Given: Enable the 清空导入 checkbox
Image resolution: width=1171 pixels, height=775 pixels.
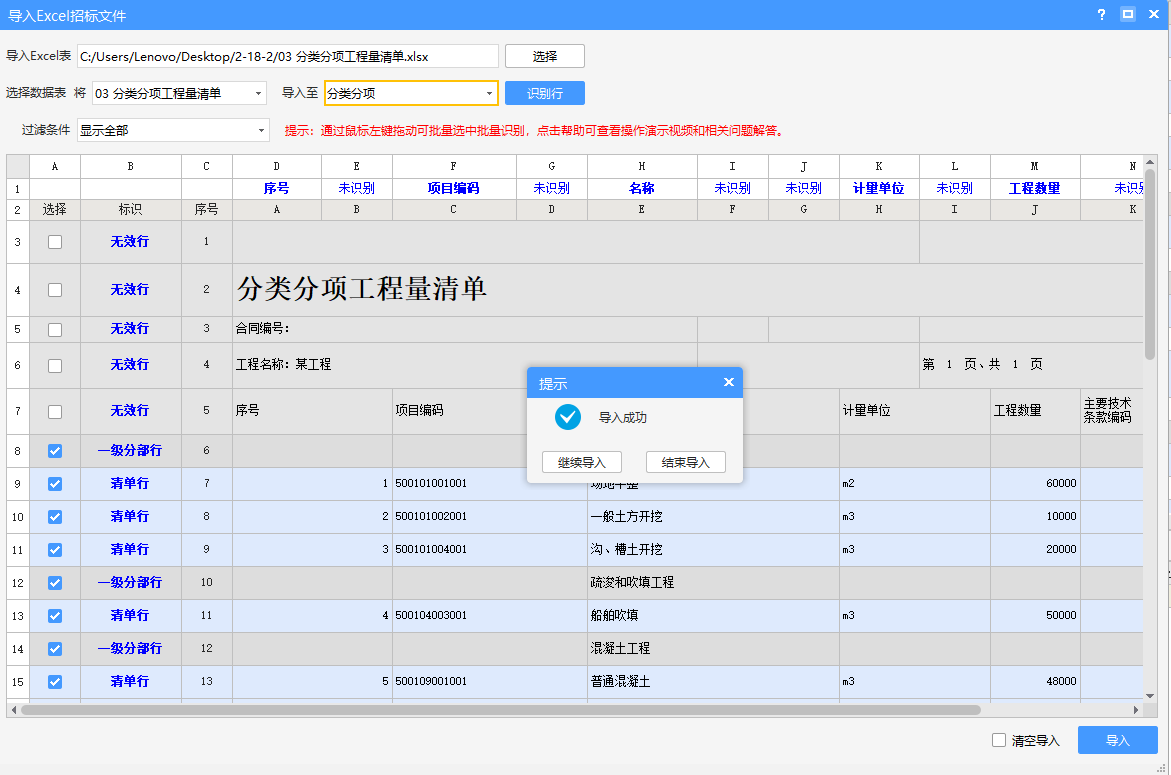Looking at the screenshot, I should 999,740.
